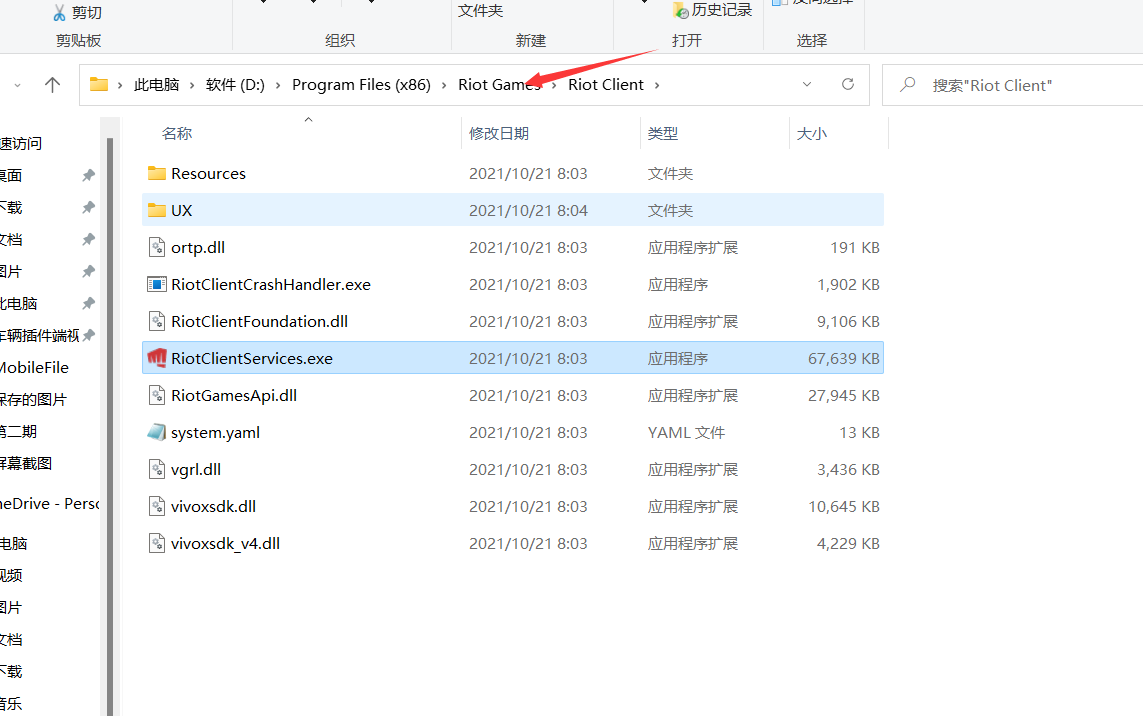Click the vivoxsdk_v4.dll file icon
This screenshot has height=716, width=1143.
click(157, 543)
